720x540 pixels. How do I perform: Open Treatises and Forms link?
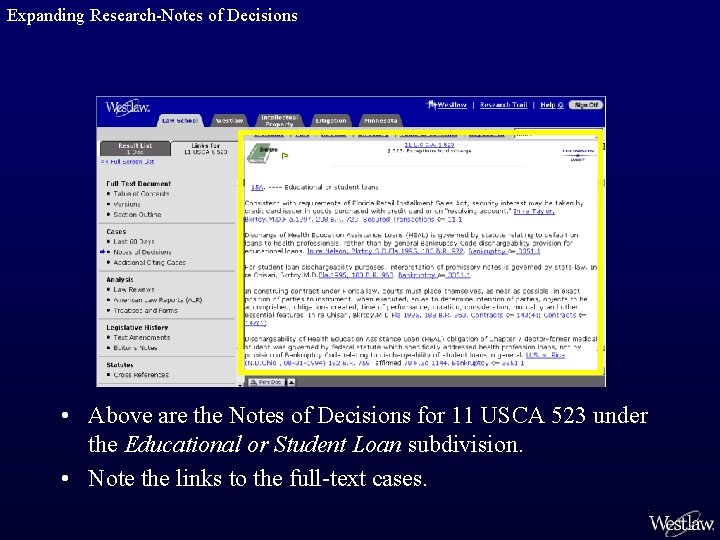(x=146, y=311)
